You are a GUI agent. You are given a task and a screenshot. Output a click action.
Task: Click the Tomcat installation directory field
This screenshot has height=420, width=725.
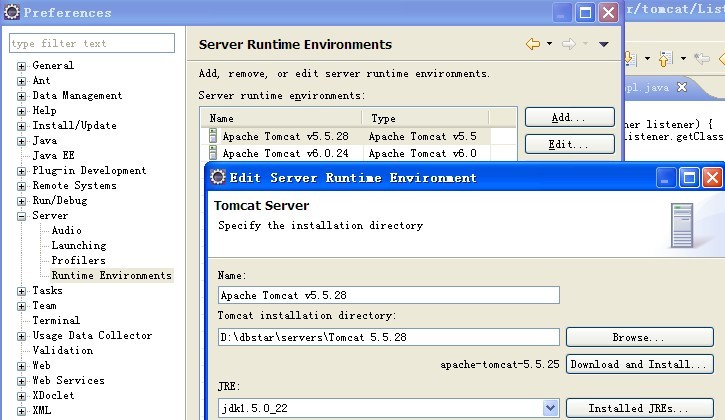389,337
